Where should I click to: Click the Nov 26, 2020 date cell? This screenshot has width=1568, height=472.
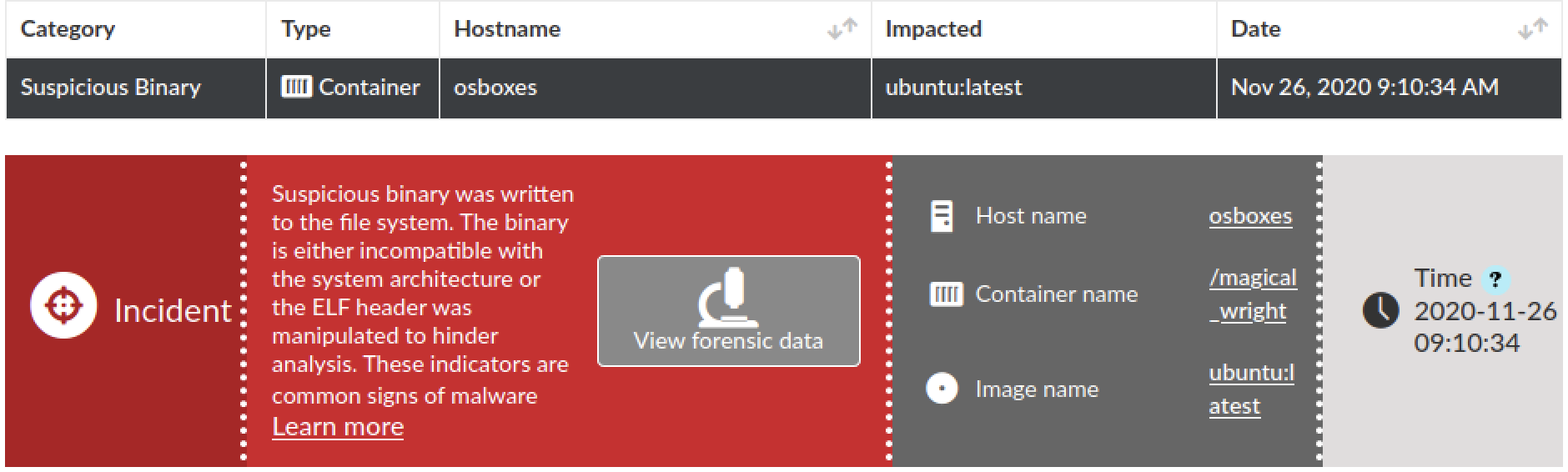pyautogui.click(x=1364, y=87)
